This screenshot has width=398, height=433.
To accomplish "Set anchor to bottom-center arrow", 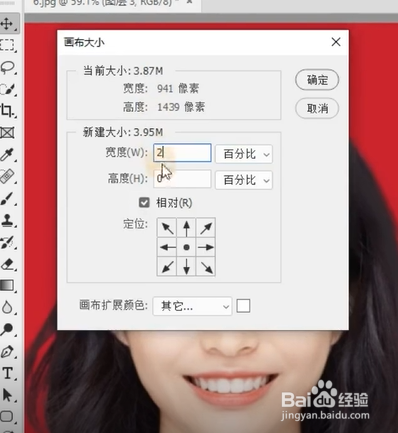I will (x=187, y=267).
